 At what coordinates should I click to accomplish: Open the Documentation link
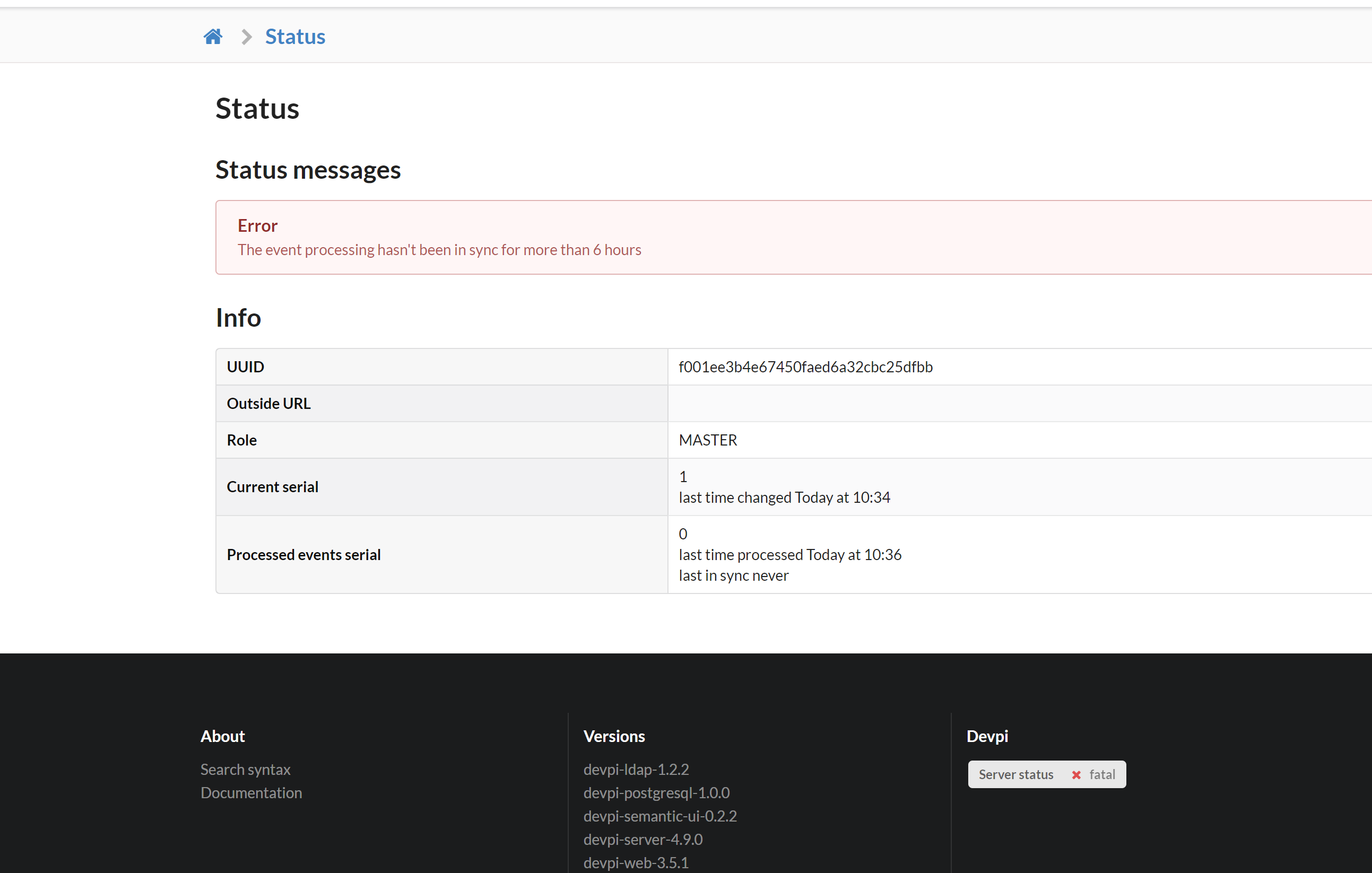point(251,792)
